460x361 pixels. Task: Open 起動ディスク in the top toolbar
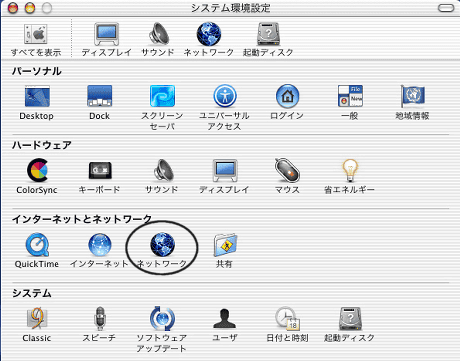pyautogui.click(x=268, y=34)
